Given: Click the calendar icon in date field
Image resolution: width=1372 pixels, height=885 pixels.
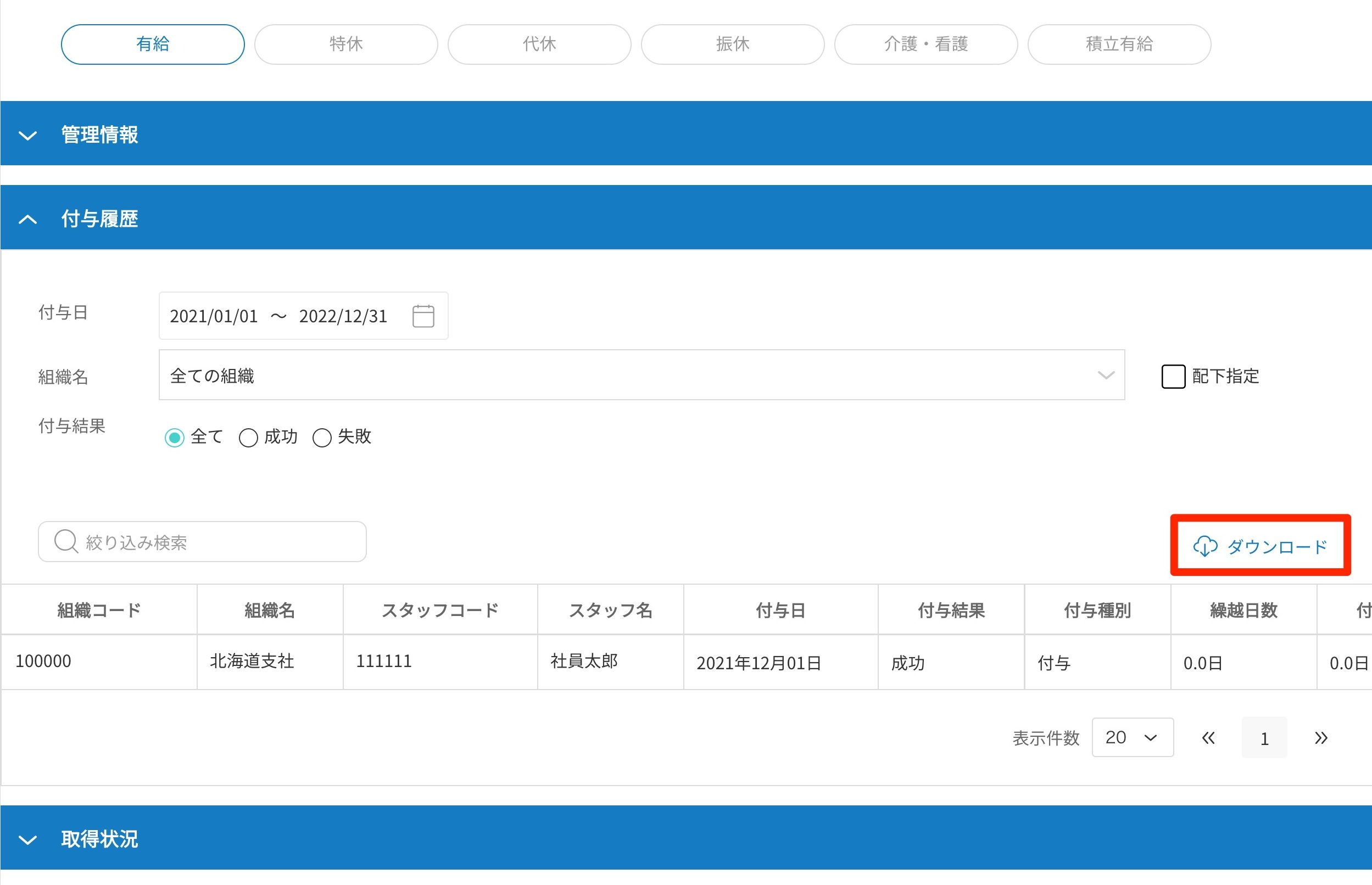Looking at the screenshot, I should [x=423, y=316].
